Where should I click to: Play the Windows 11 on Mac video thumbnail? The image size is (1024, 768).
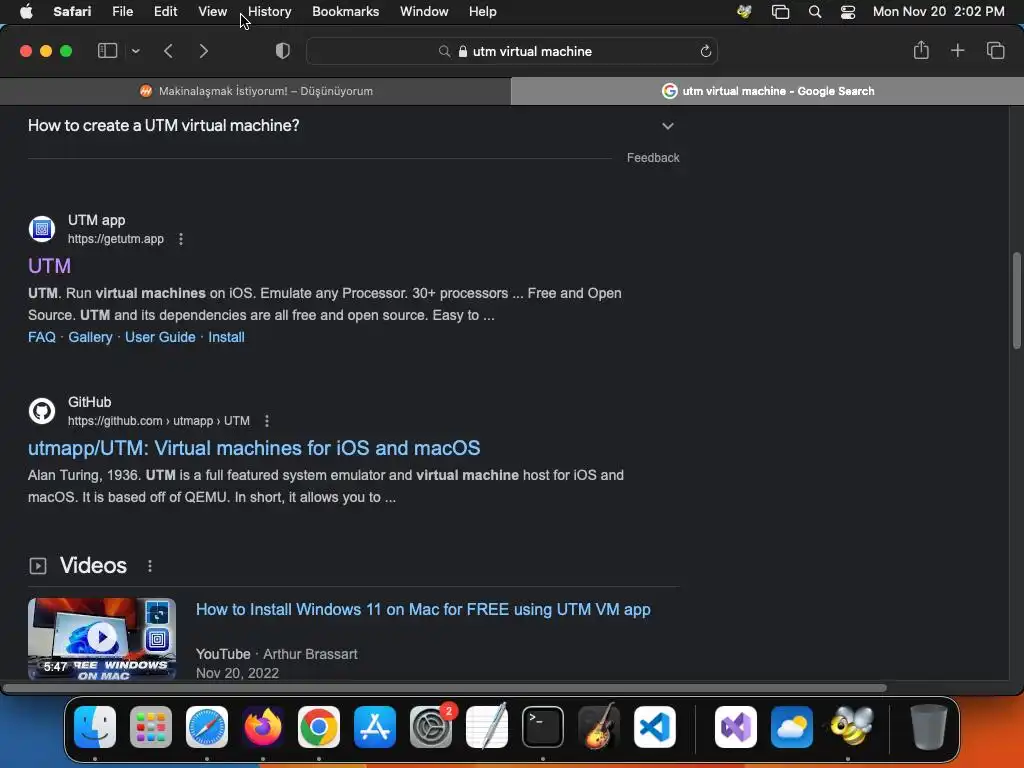(102, 639)
